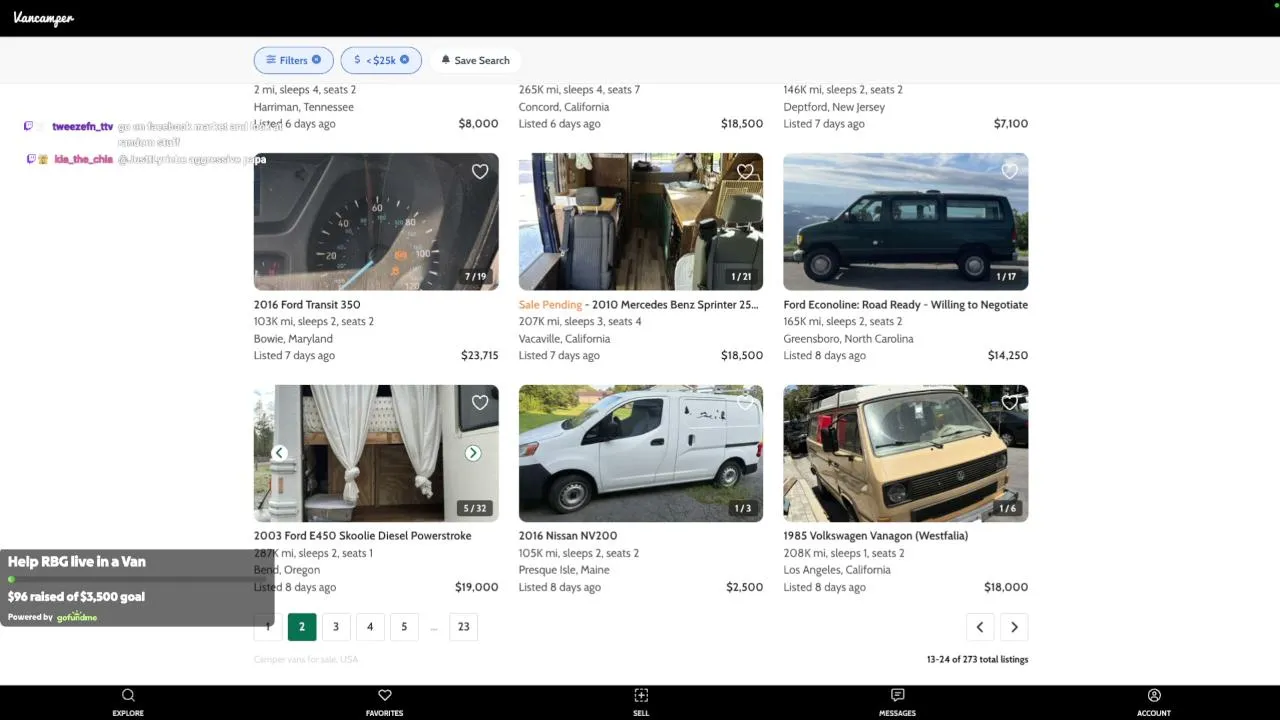Click the '5 / 32' photo counter
The width and height of the screenshot is (1280, 720).
click(x=475, y=509)
